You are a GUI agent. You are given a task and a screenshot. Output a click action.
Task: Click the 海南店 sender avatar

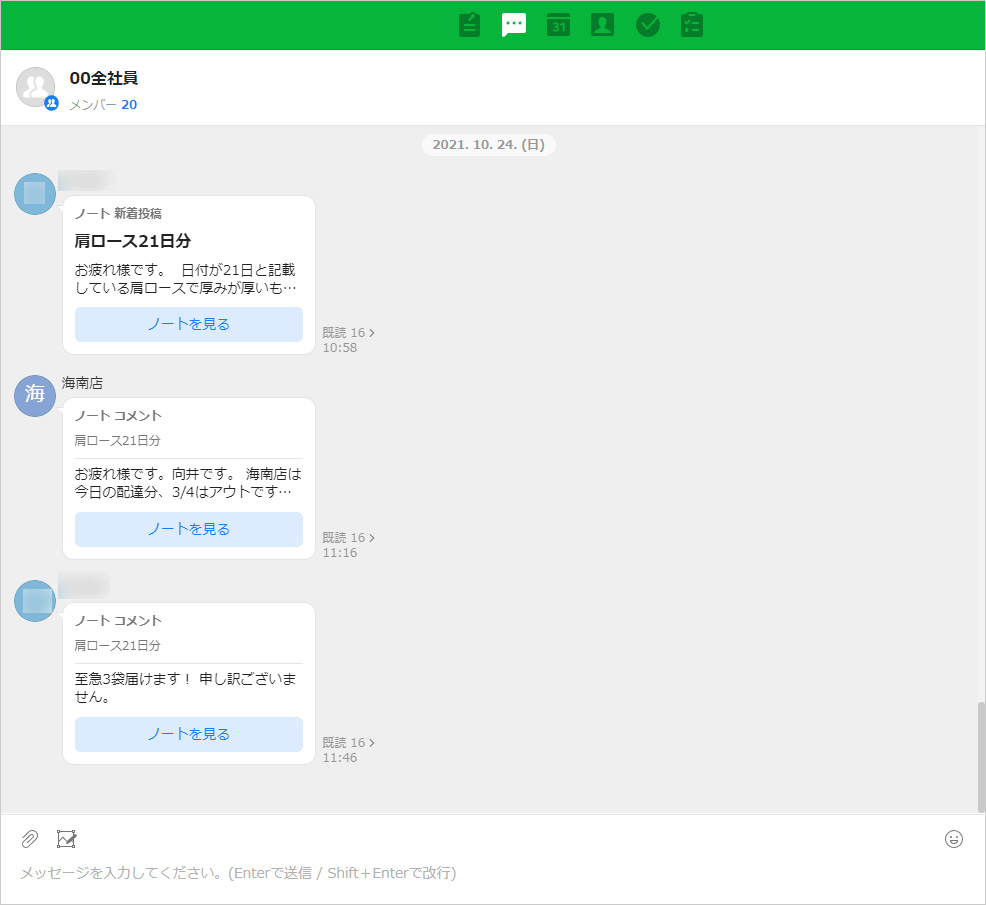(x=35, y=396)
